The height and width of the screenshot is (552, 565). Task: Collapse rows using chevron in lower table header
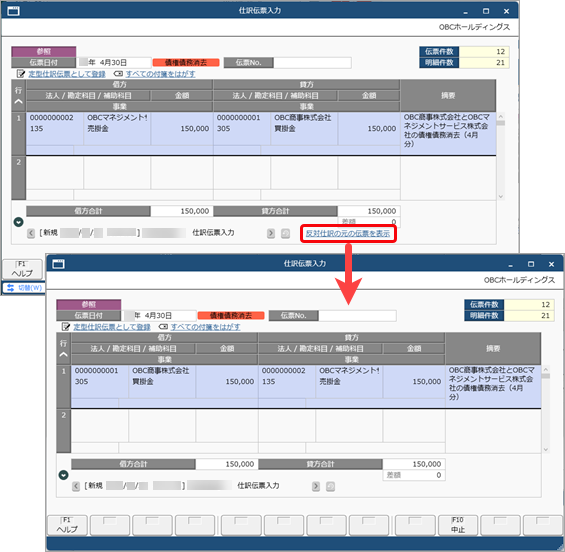[63, 355]
